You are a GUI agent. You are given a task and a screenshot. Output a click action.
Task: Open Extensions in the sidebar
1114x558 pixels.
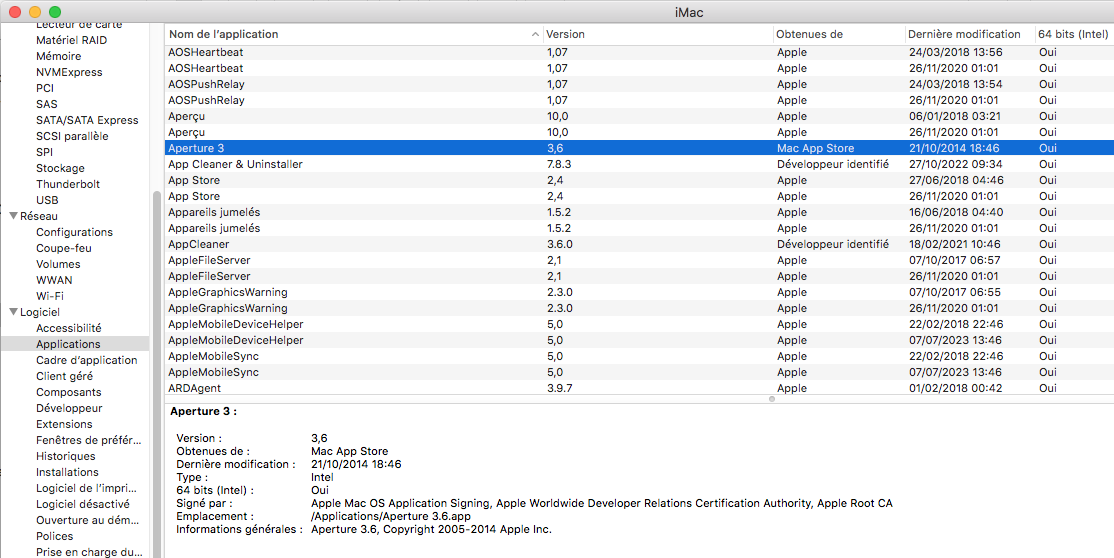64,424
